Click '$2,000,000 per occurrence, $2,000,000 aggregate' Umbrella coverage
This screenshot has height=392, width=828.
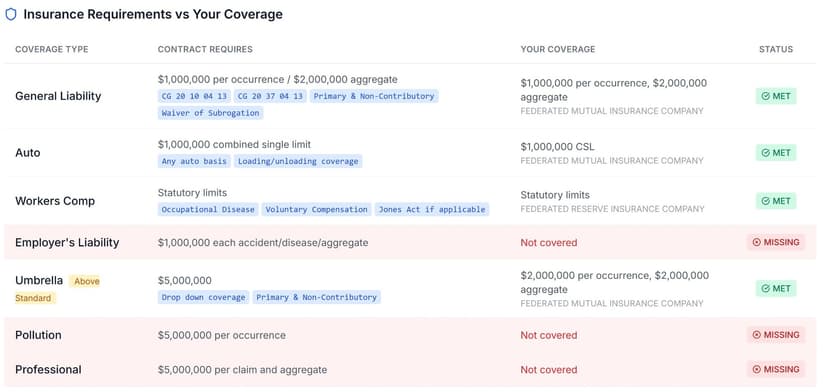(615, 283)
